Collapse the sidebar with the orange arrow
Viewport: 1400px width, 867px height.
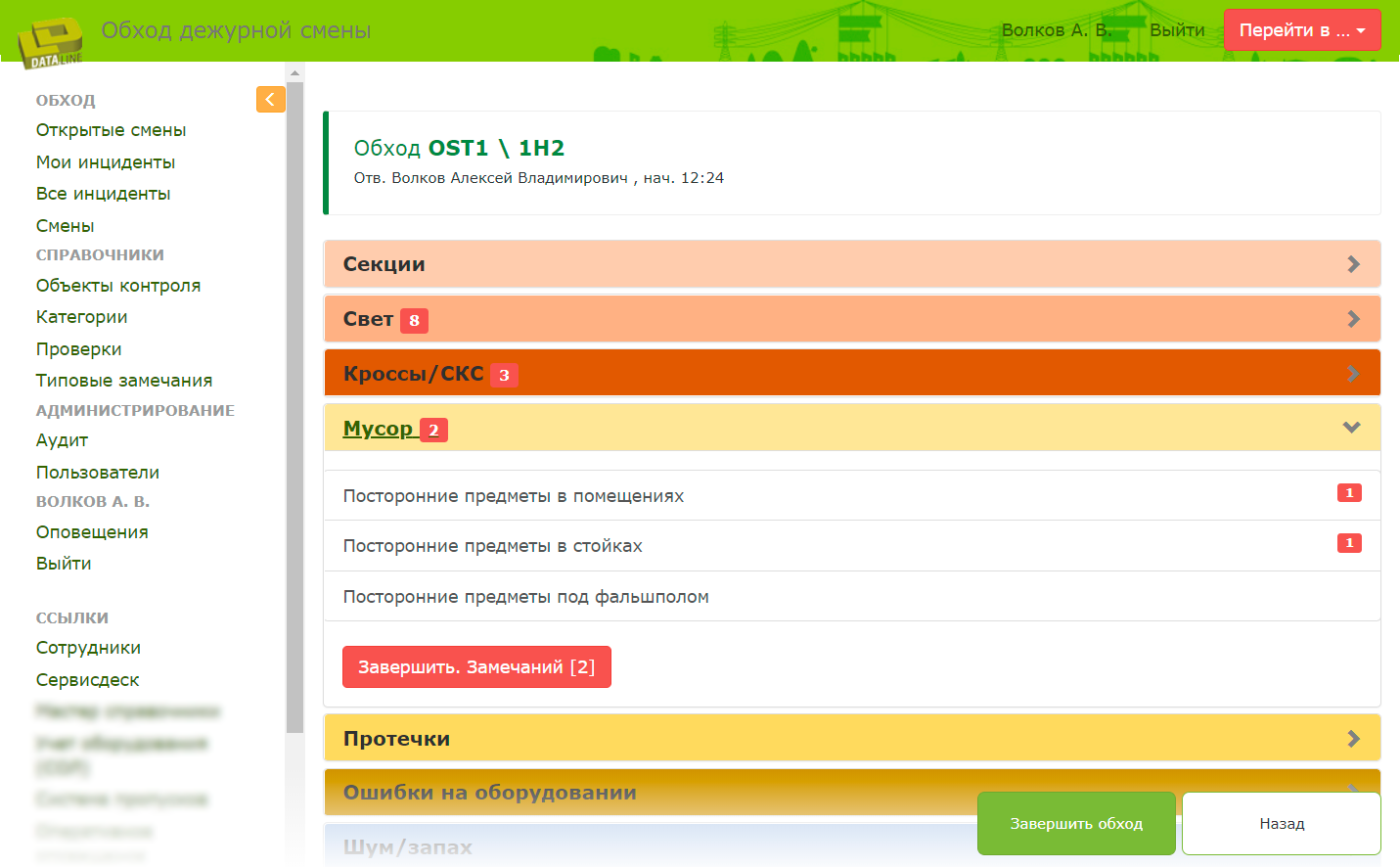(270, 99)
